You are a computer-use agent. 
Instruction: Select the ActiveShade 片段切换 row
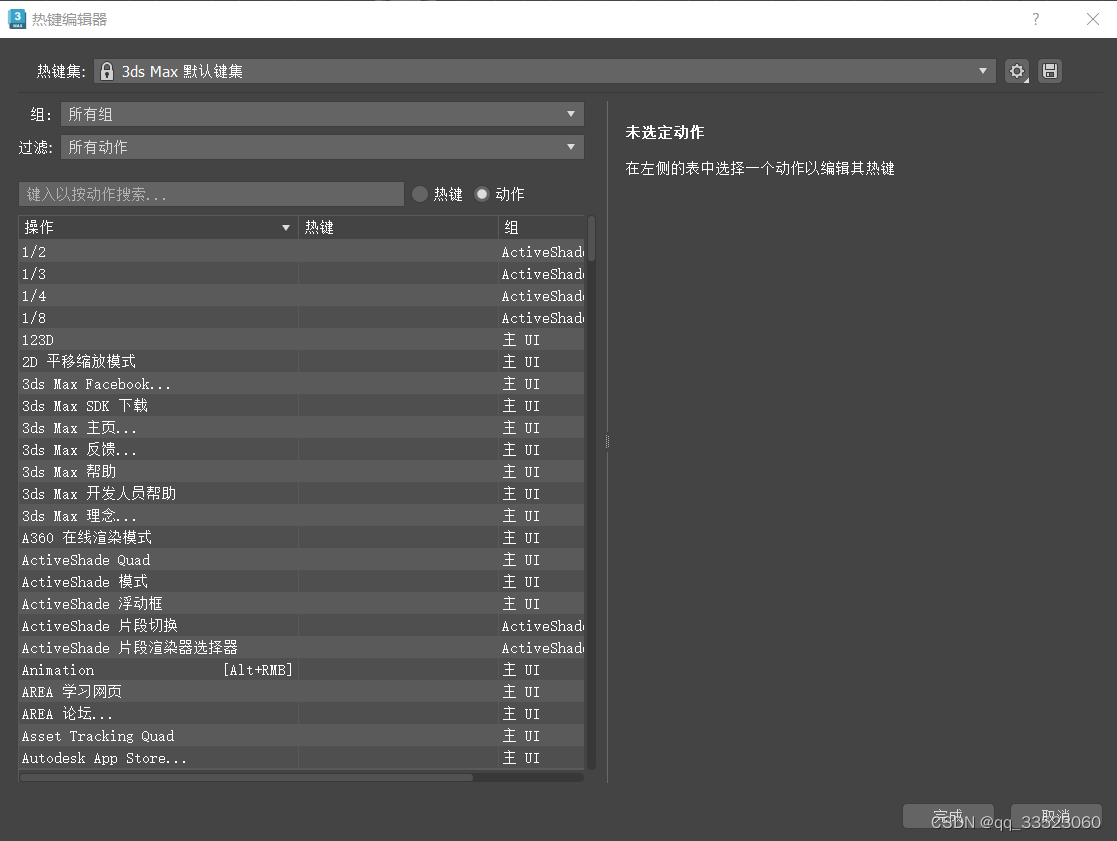(x=301, y=626)
